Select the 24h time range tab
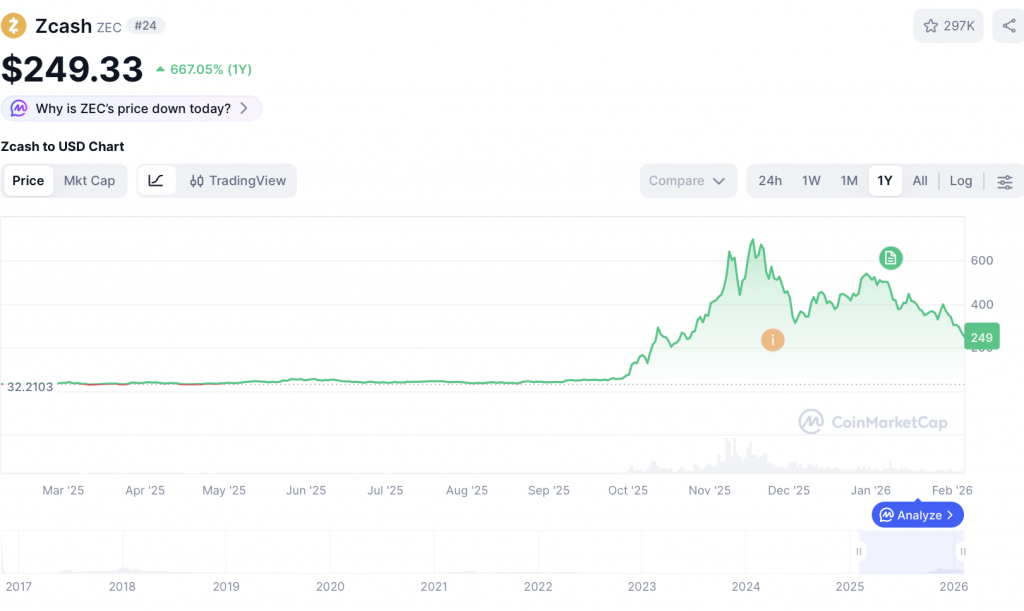The image size is (1024, 611). click(770, 181)
